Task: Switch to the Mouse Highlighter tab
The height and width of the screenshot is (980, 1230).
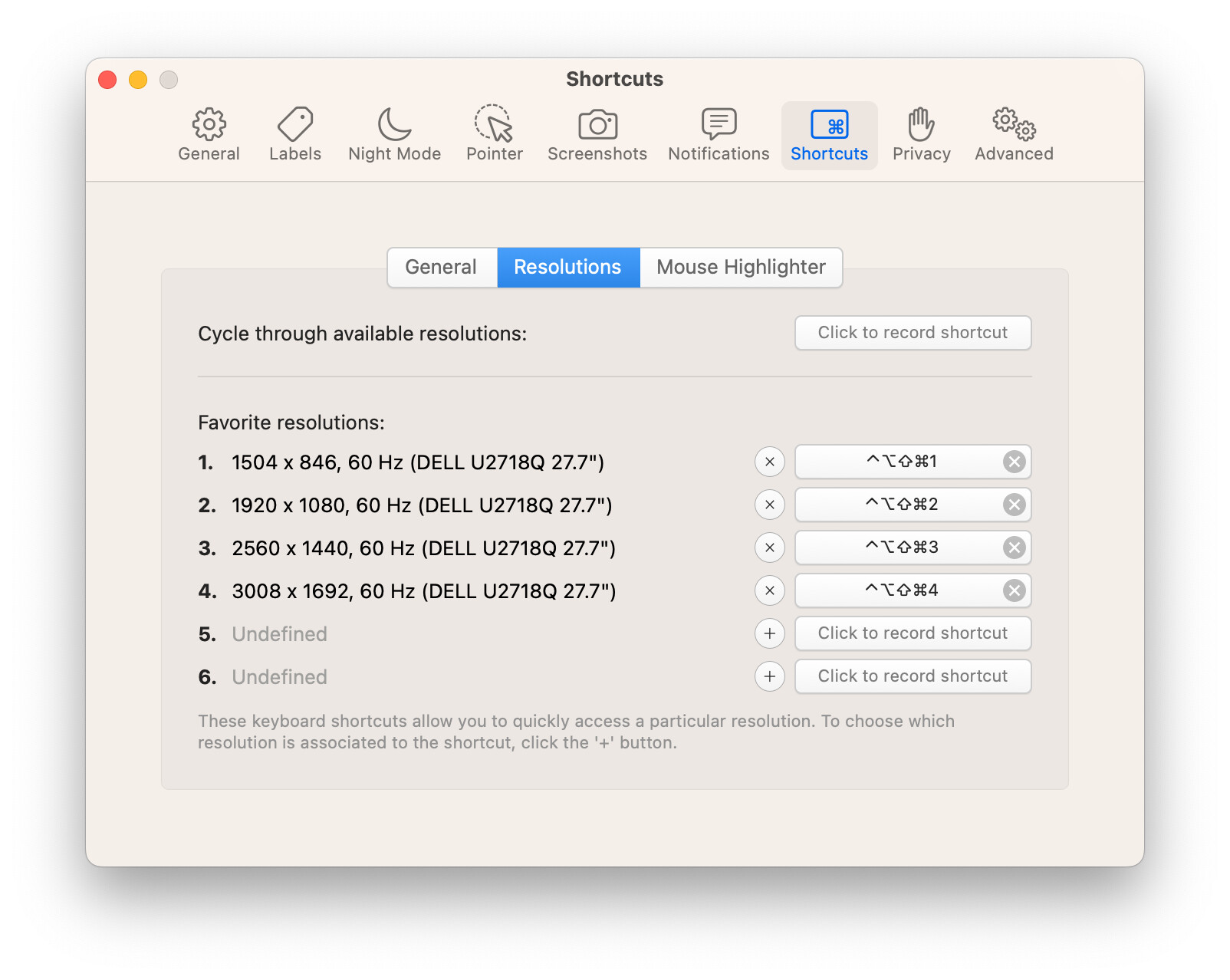Action: tap(741, 267)
